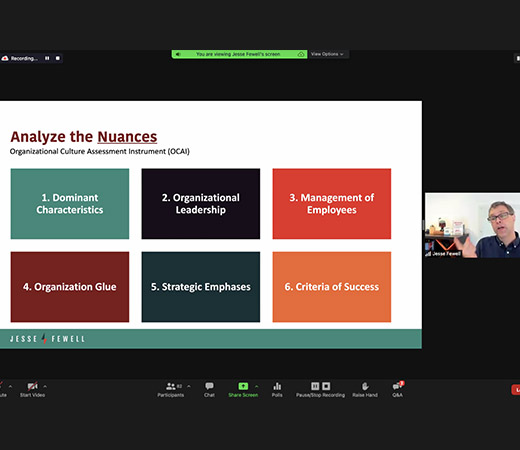Expand the arrow next to Start Video
This screenshot has width=520, height=450.
pos(45,386)
